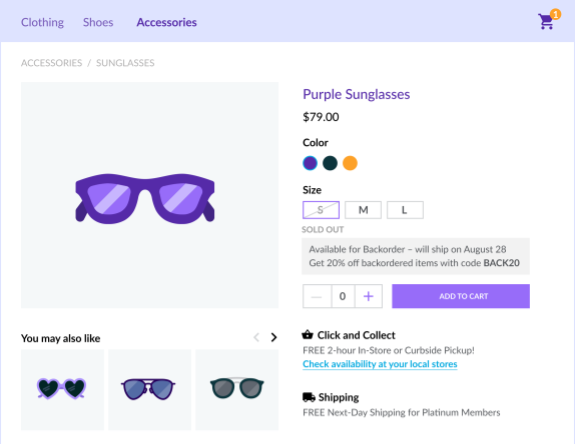Image resolution: width=575 pixels, height=444 pixels.
Task: Click the Shipping truck icon
Action: click(x=309, y=397)
